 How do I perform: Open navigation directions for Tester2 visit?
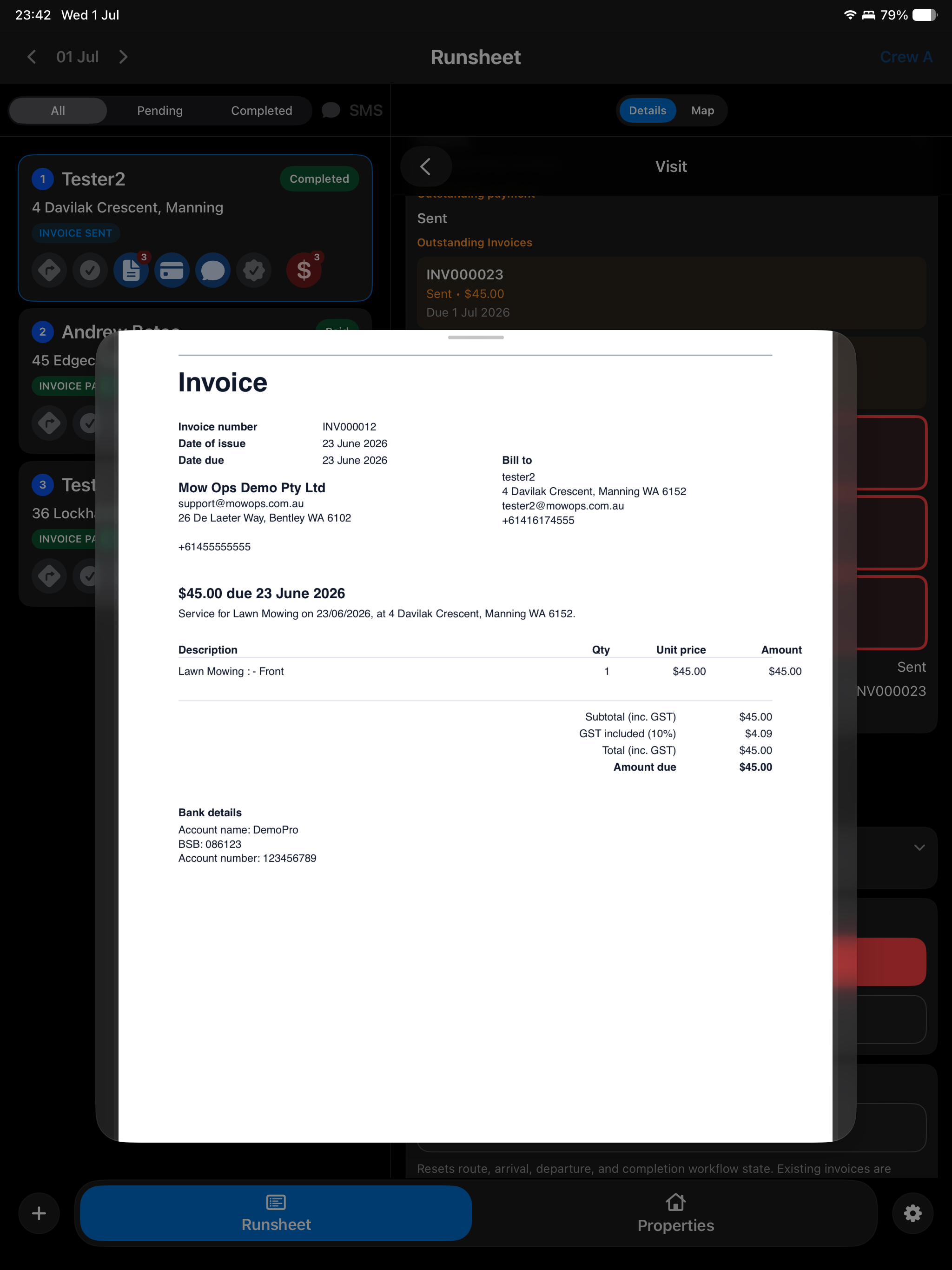(49, 270)
